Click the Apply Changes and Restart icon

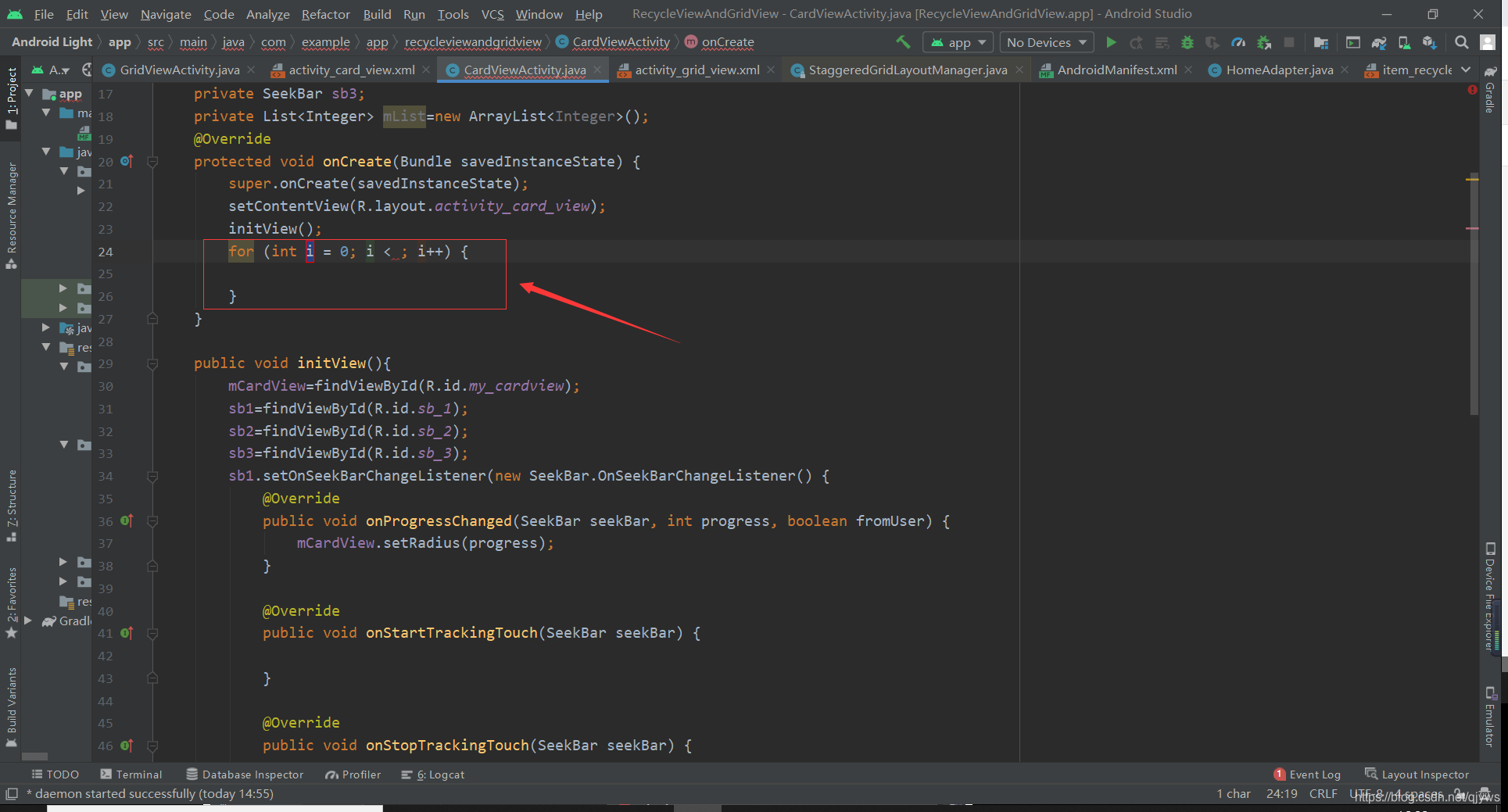pos(1137,42)
